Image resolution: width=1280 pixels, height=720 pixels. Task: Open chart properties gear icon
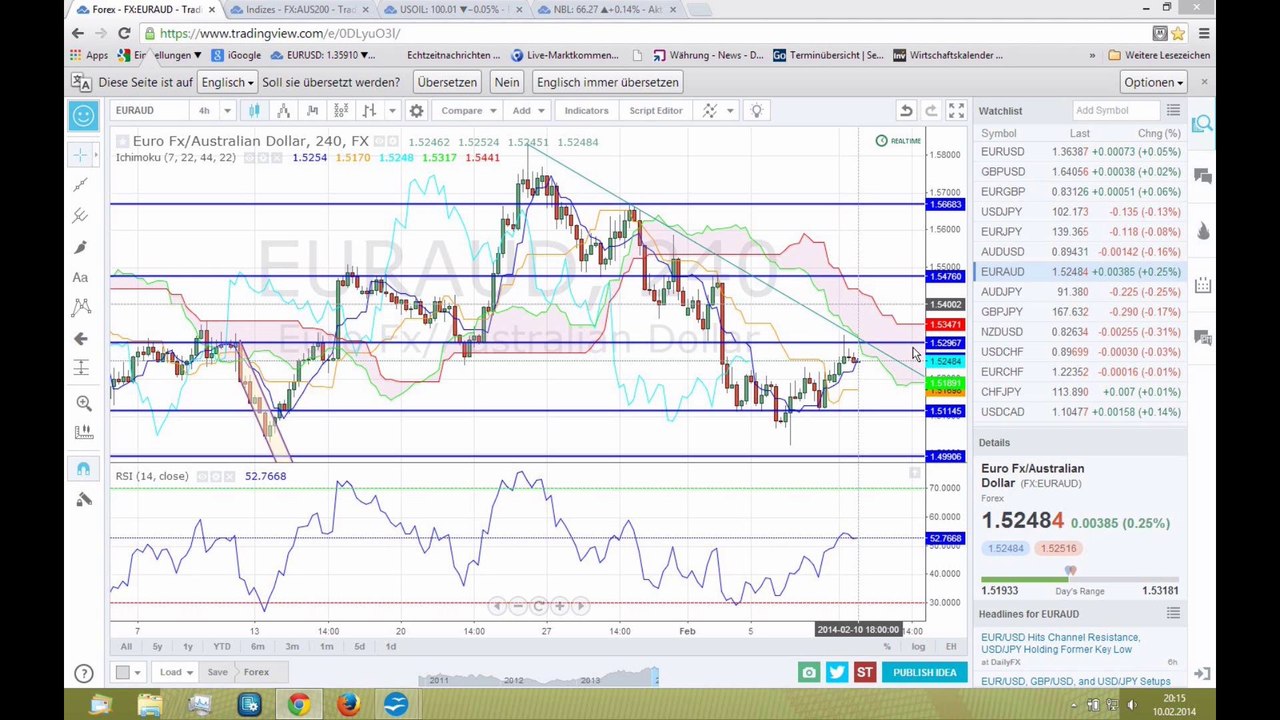(416, 111)
